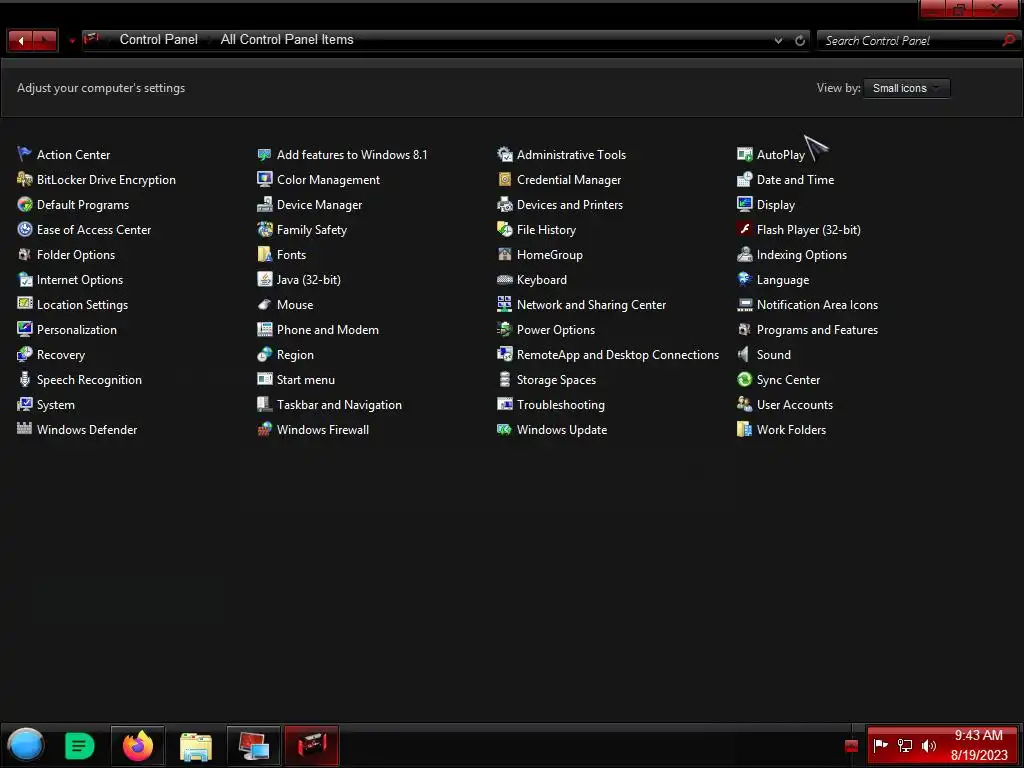Open Storage Spaces link
The image size is (1024, 768).
tap(556, 379)
